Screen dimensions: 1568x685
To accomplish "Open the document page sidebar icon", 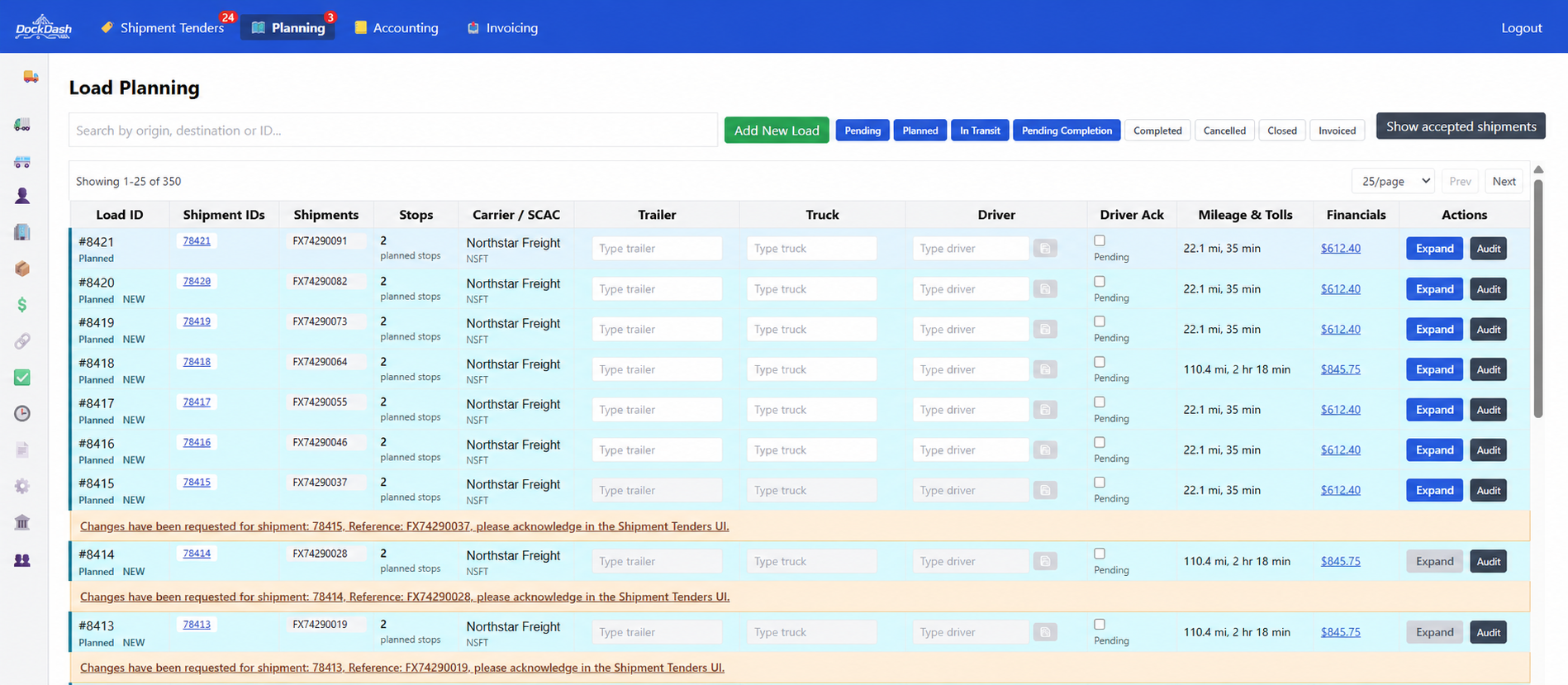I will (x=22, y=450).
